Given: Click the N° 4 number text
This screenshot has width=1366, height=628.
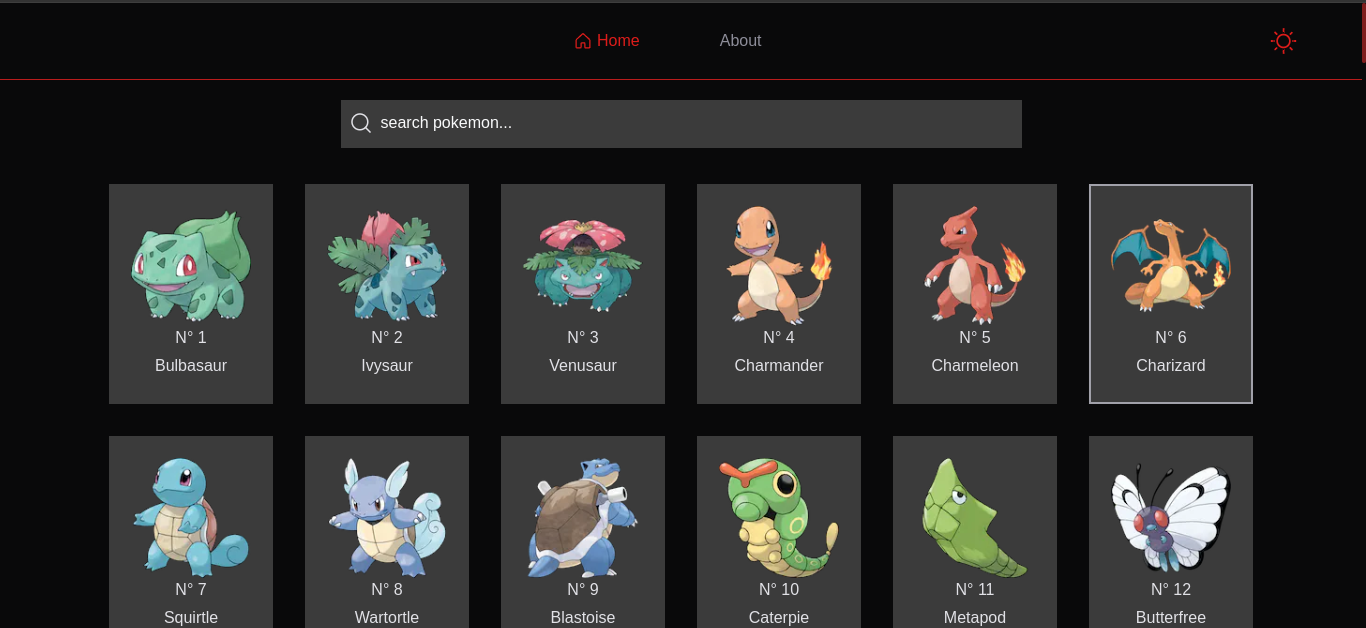Looking at the screenshot, I should (x=779, y=338).
